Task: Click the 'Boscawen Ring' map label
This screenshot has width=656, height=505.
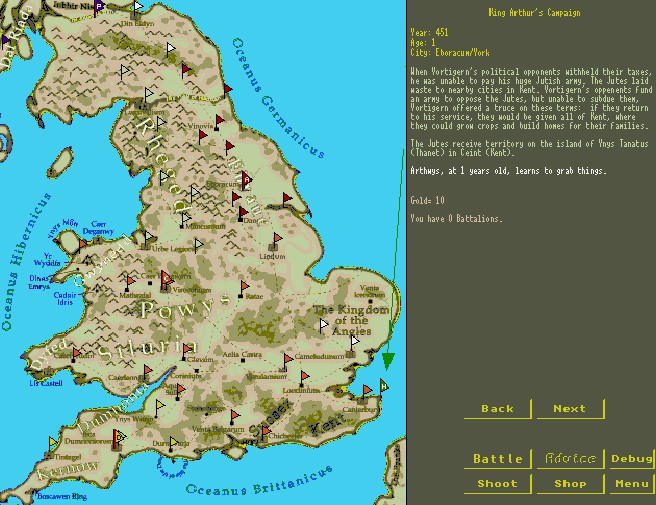Action: tap(62, 497)
